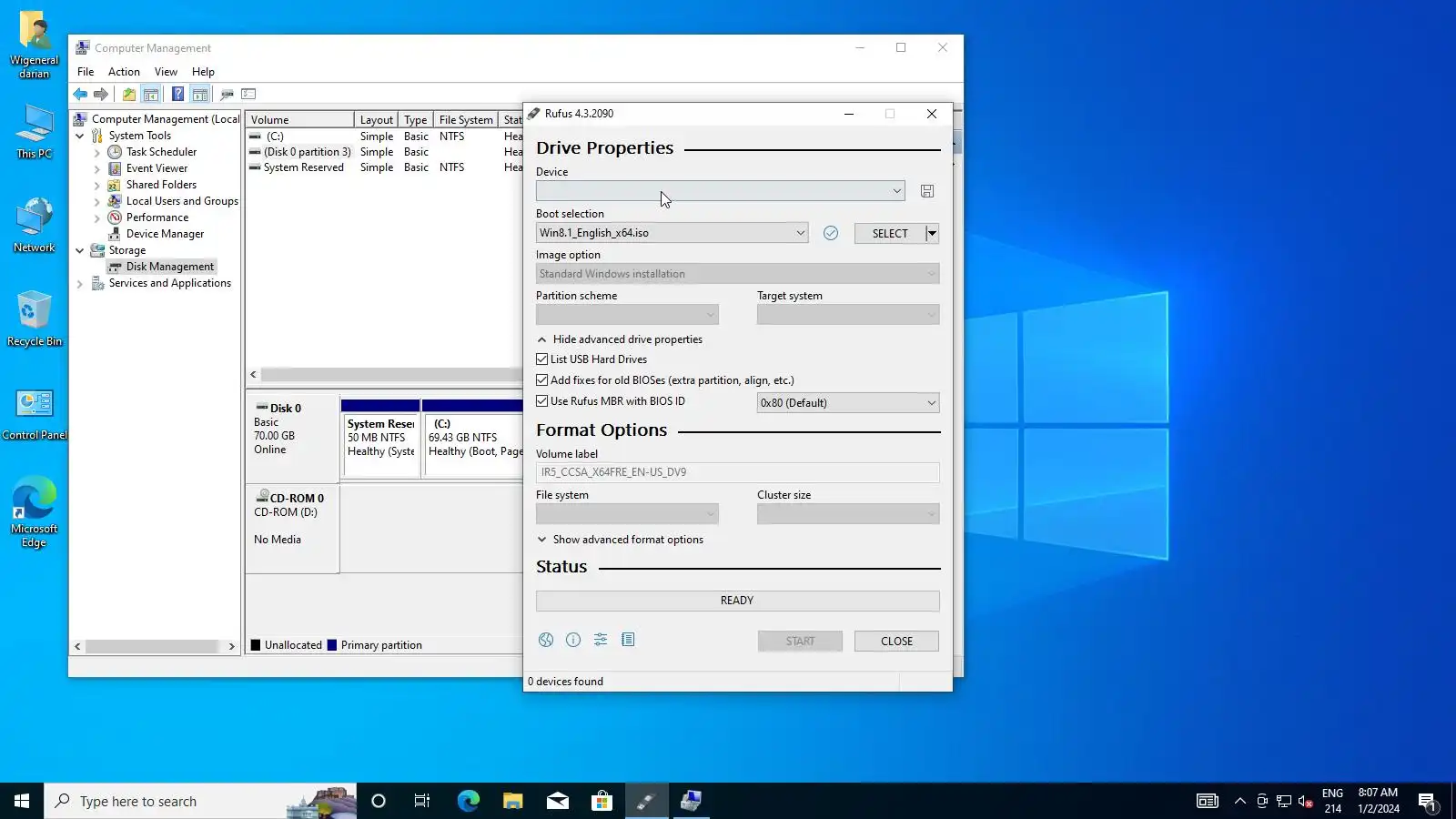Open the BIOS ID 0x80 (Default) dropdown
This screenshot has width=1456, height=819.
(x=848, y=403)
